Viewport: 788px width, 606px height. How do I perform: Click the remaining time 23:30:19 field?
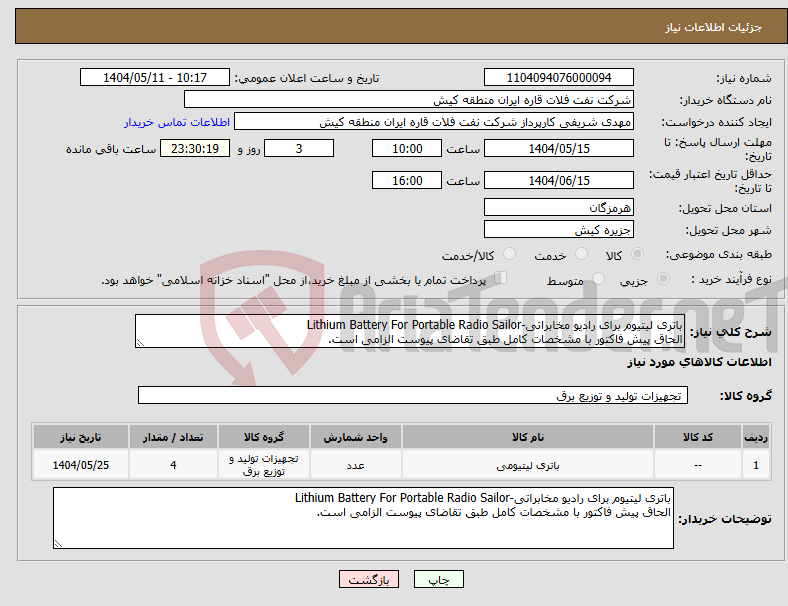pos(195,148)
